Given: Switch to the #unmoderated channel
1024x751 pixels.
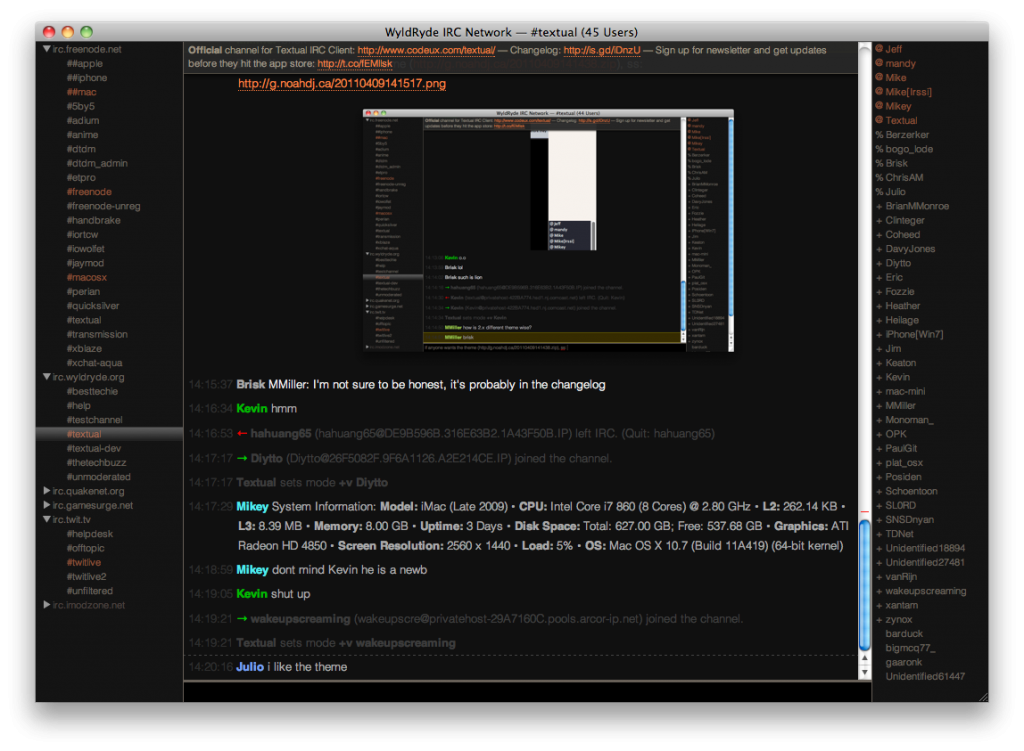Looking at the screenshot, I should (x=98, y=477).
